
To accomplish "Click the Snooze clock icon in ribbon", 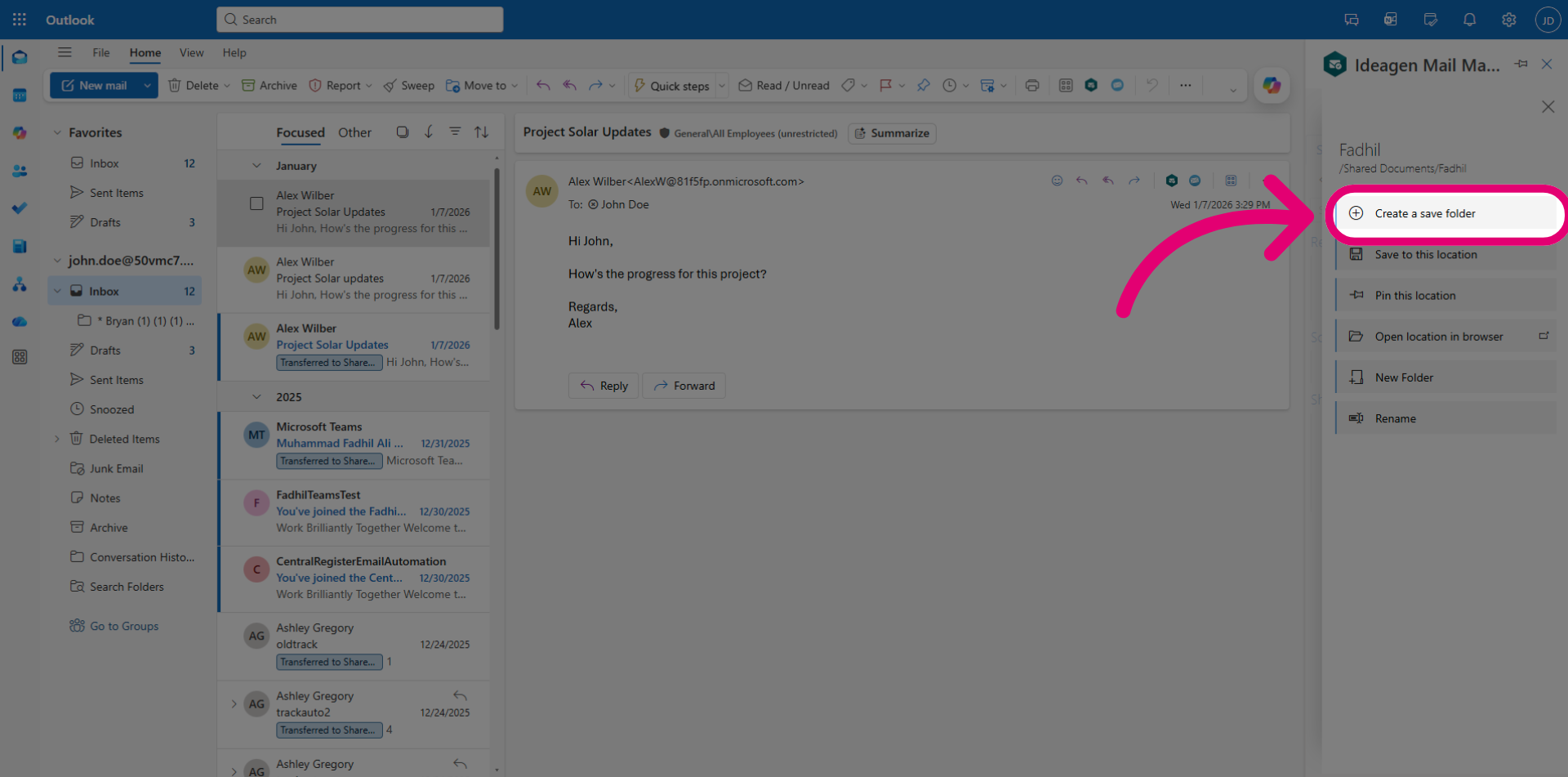I will 949,85.
